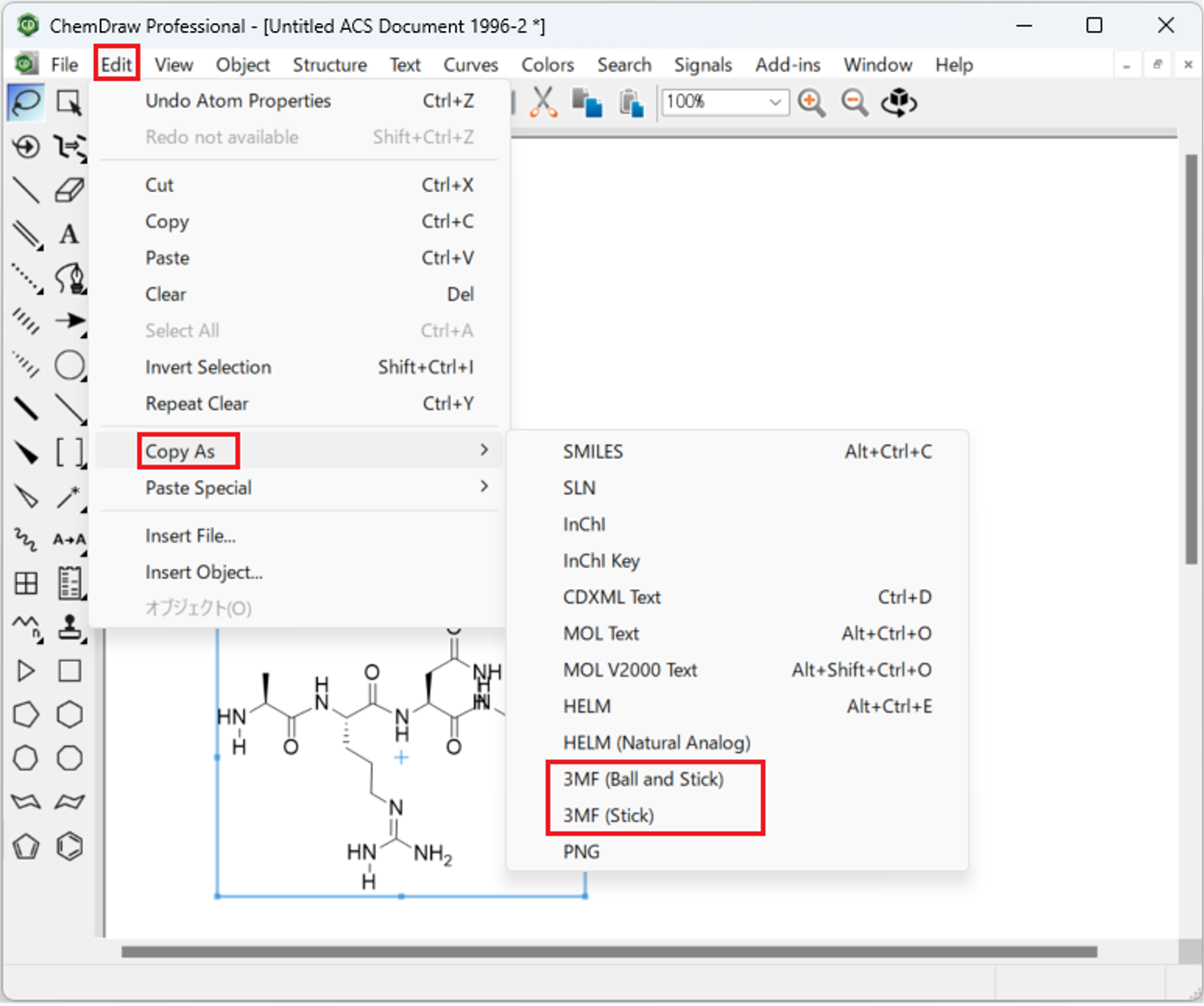The height and width of the screenshot is (1006, 1204).
Task: Choose the Cyclopentane ring tool
Action: [x=26, y=714]
